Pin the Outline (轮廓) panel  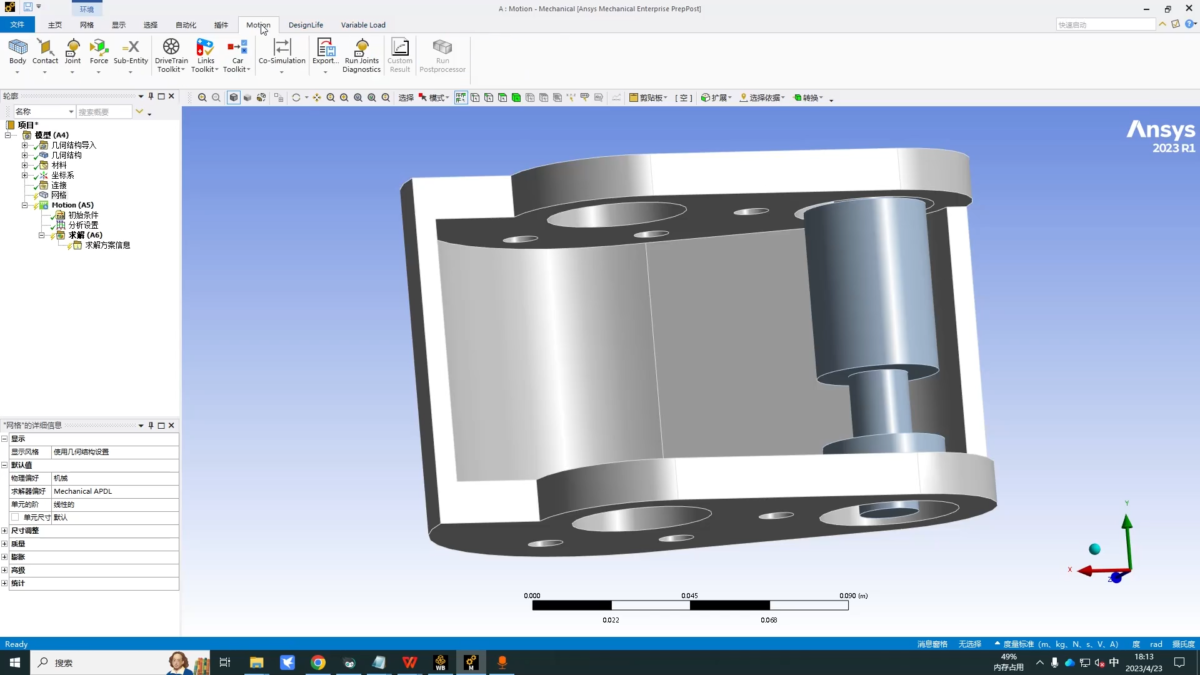(150, 96)
